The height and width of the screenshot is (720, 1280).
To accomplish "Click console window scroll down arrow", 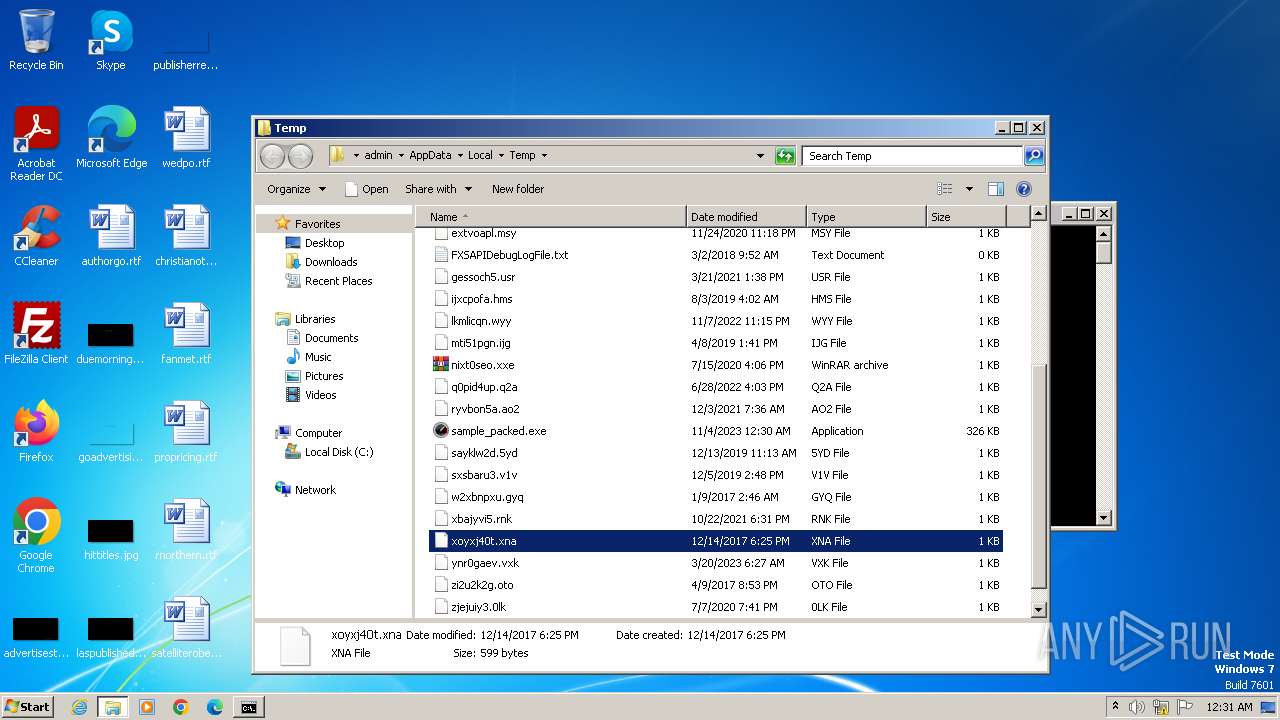I will click(1104, 517).
